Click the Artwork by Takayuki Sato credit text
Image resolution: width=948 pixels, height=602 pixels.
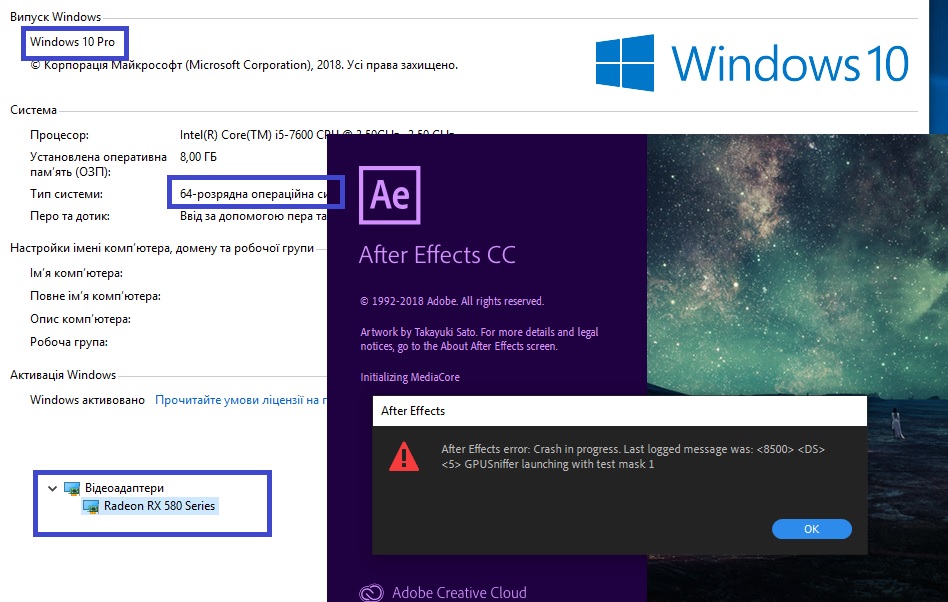pos(479,339)
